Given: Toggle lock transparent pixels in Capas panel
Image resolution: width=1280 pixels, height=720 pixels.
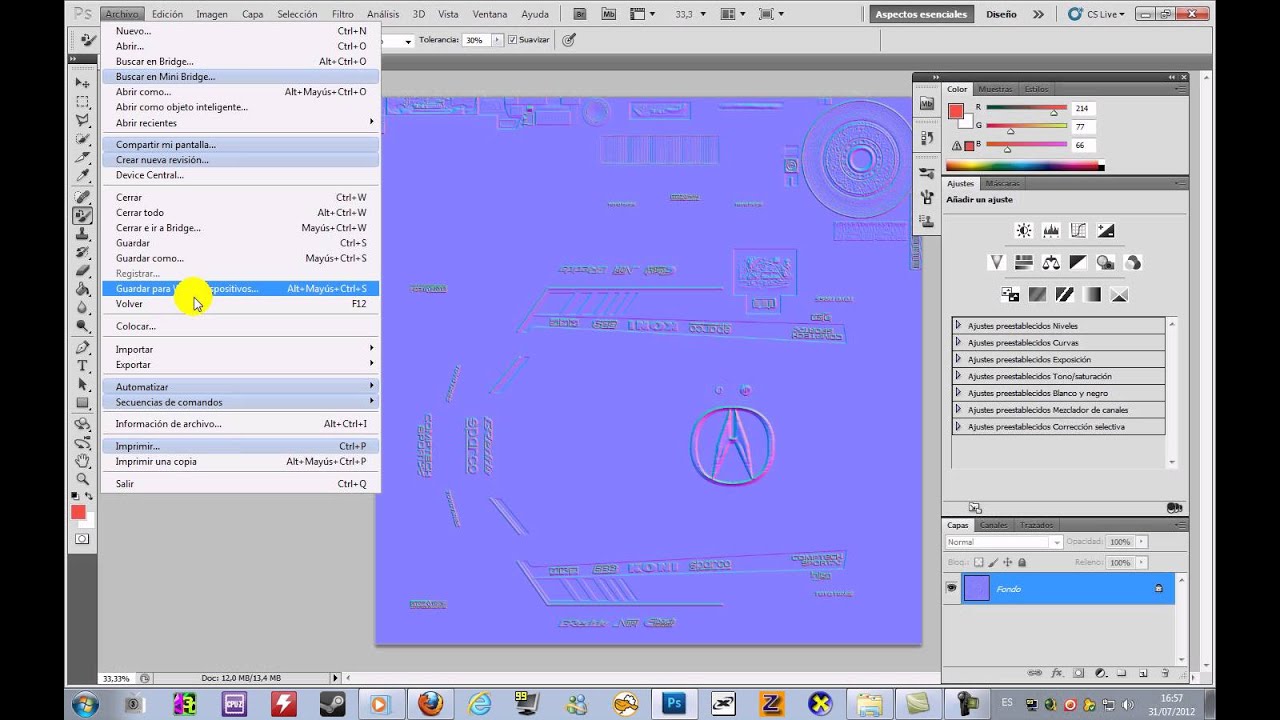Looking at the screenshot, I should tap(979, 562).
